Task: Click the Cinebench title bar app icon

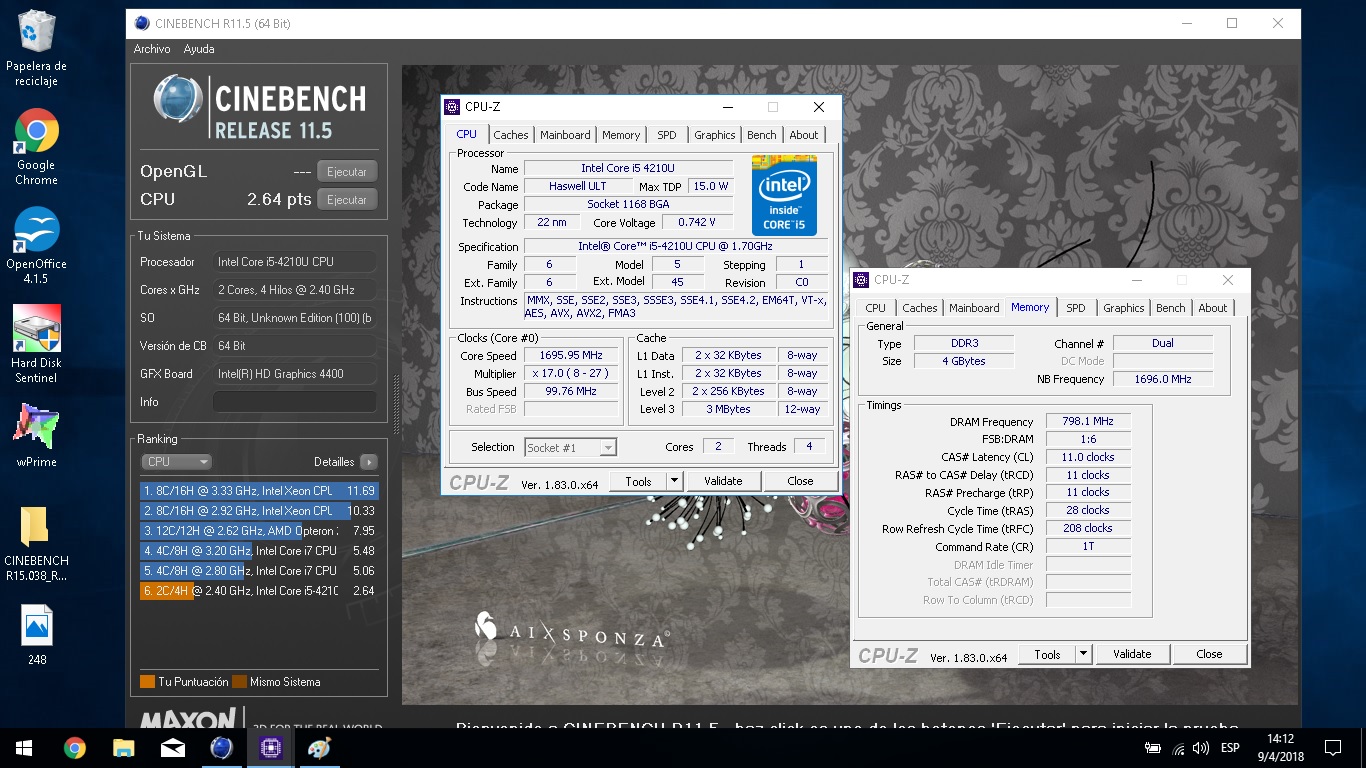Action: (142, 23)
